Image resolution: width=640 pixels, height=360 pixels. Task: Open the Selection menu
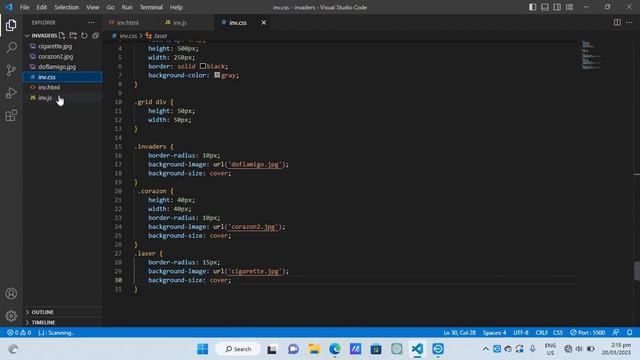(x=67, y=7)
